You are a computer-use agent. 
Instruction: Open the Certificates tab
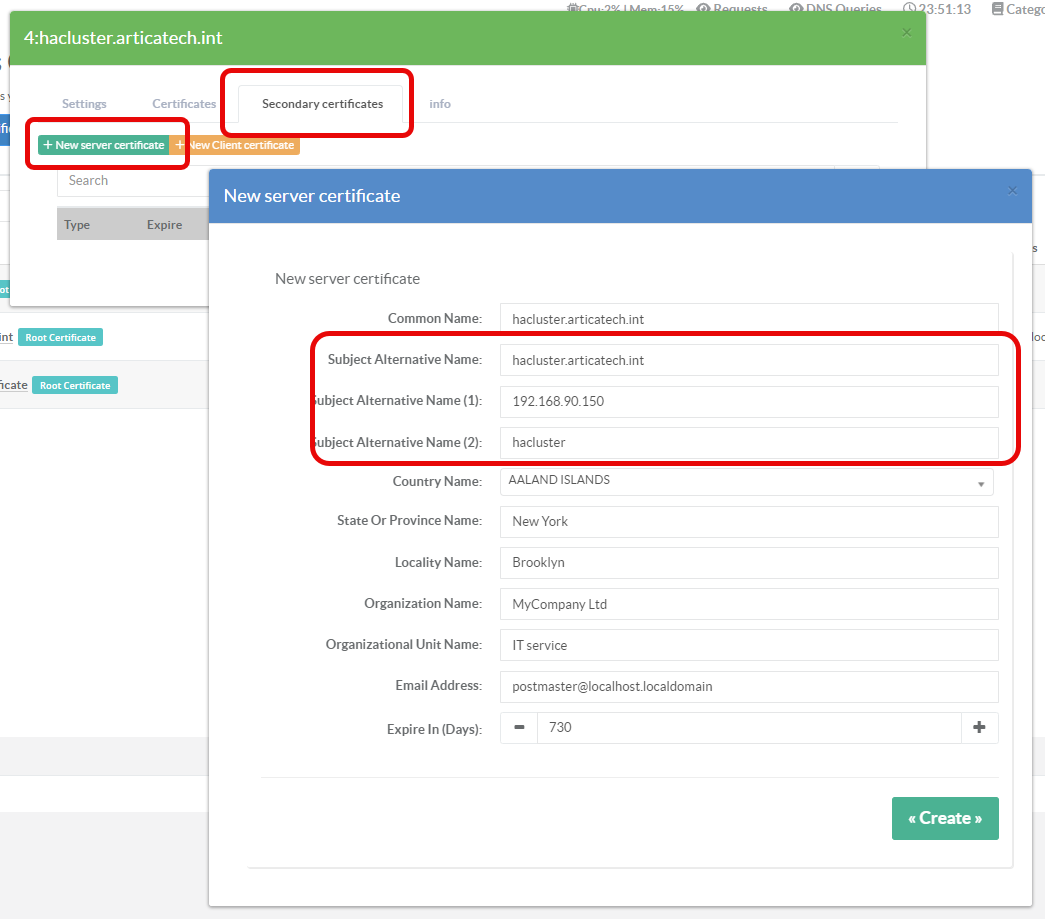click(184, 104)
